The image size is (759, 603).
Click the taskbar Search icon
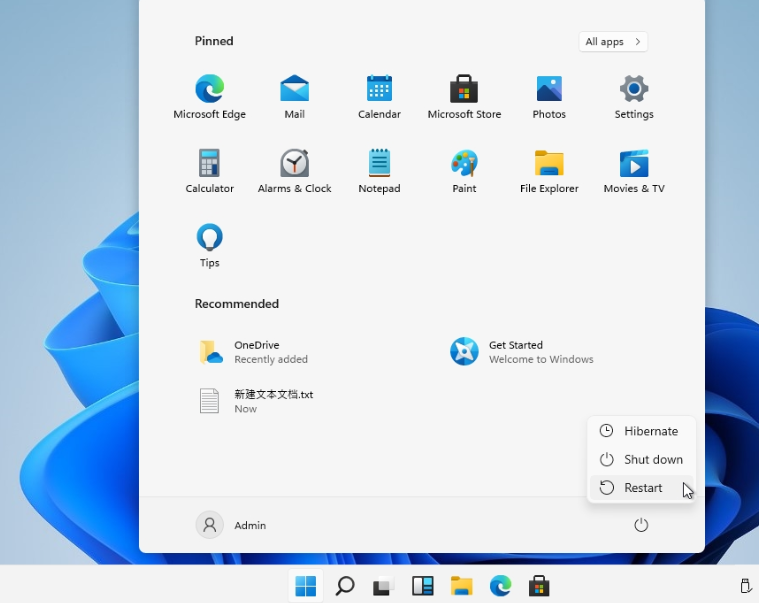pos(345,586)
